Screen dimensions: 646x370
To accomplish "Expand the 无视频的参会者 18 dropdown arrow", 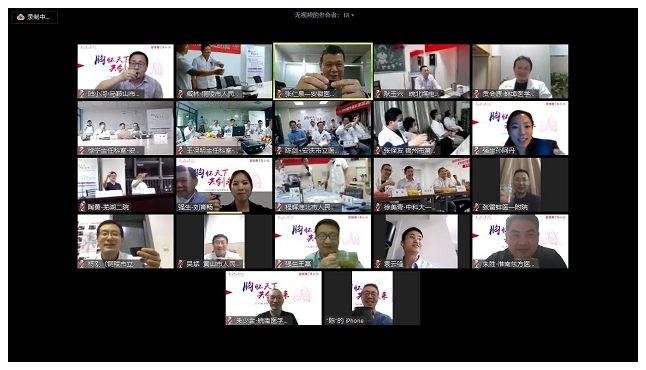I will (x=353, y=15).
